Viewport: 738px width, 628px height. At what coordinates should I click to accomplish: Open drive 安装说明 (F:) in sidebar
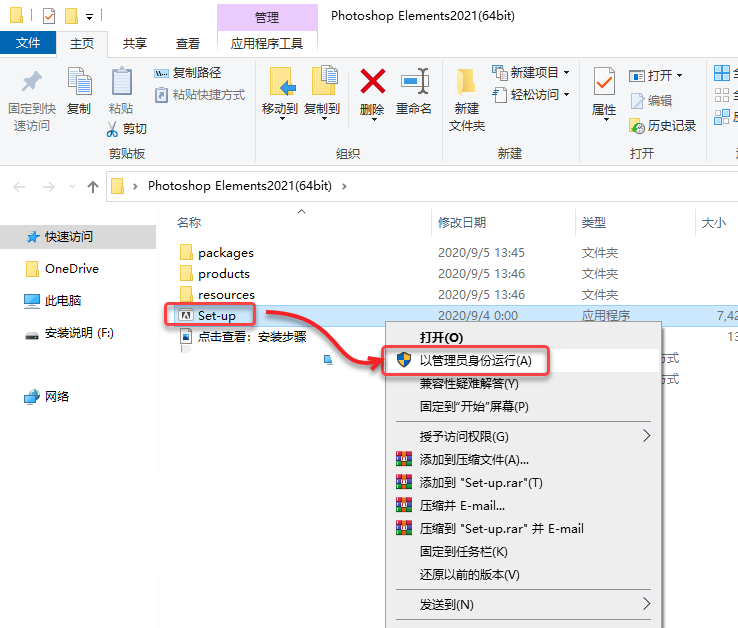(69, 333)
